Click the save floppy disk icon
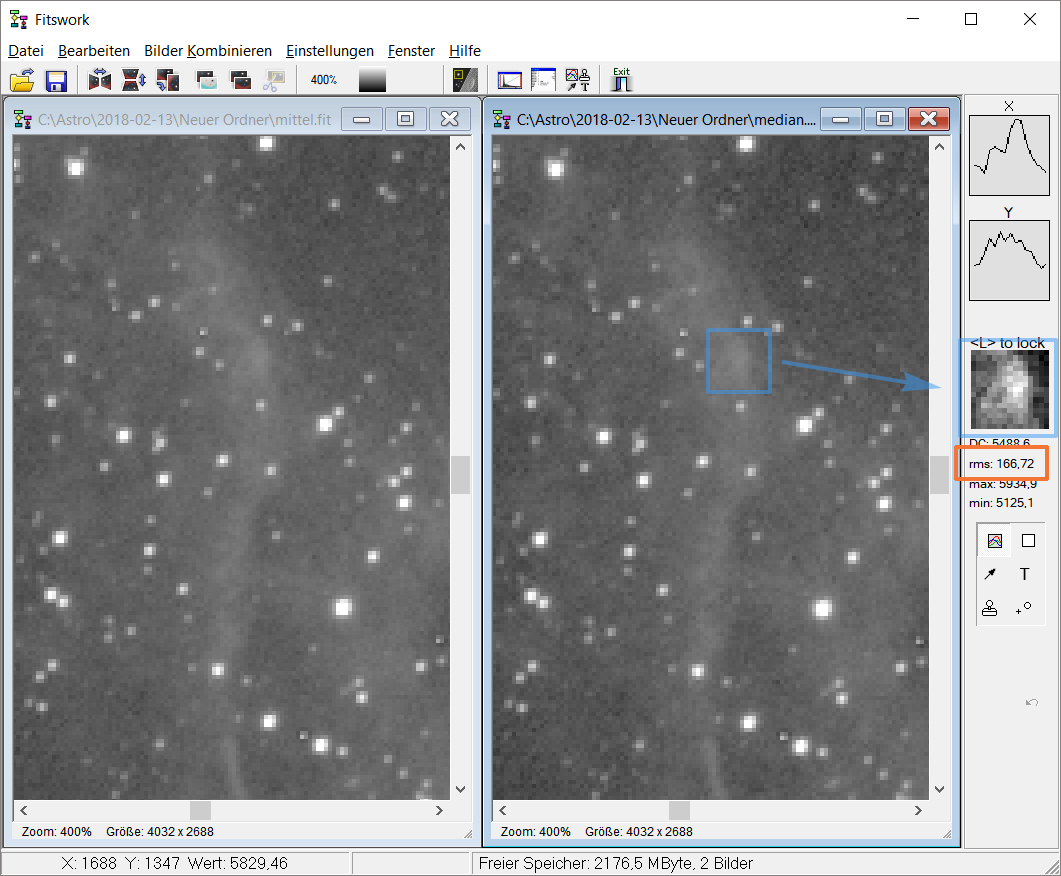Screen dimensions: 1061x876 (x=56, y=81)
